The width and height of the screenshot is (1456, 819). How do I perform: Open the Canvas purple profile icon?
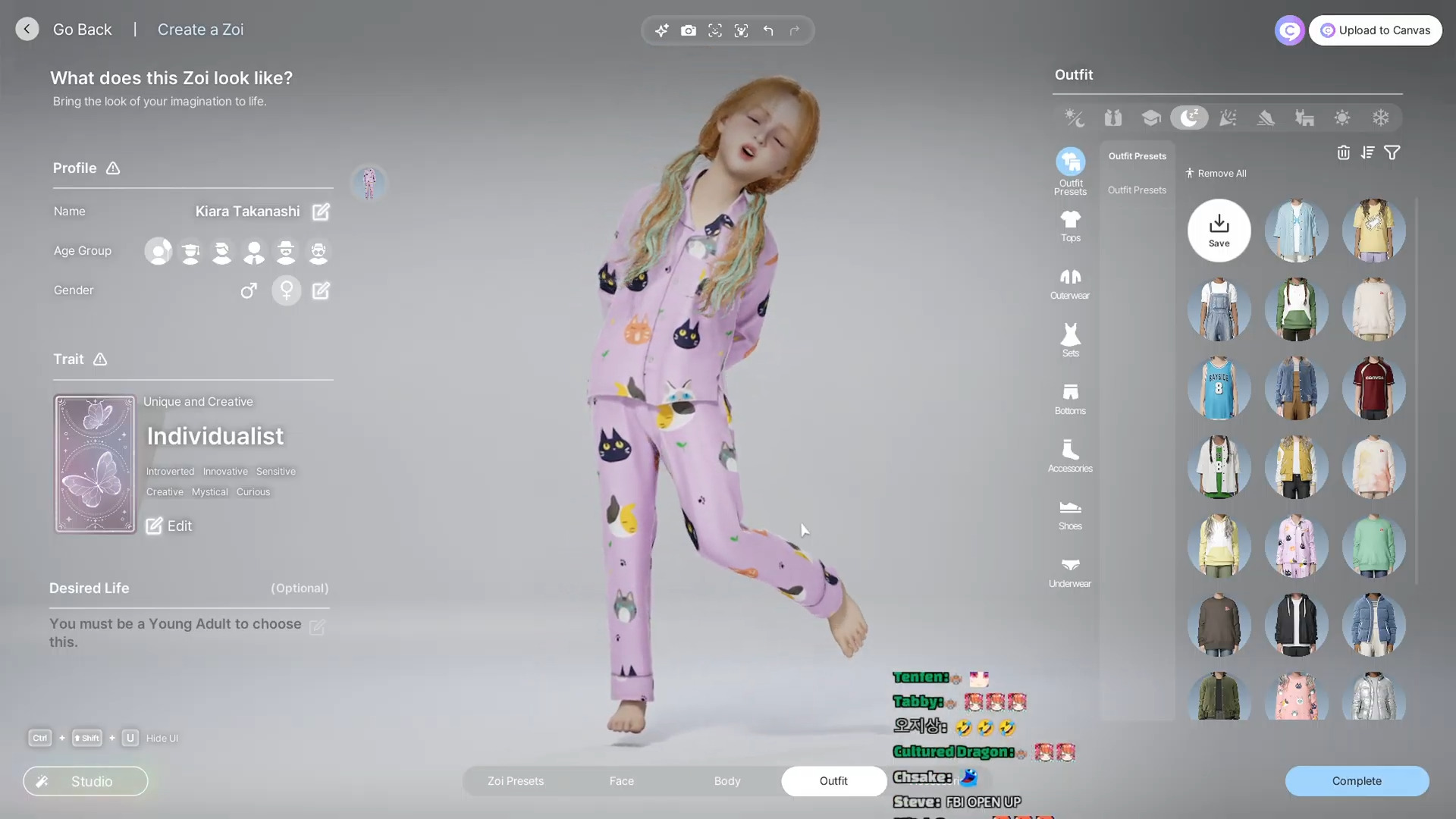(1289, 30)
